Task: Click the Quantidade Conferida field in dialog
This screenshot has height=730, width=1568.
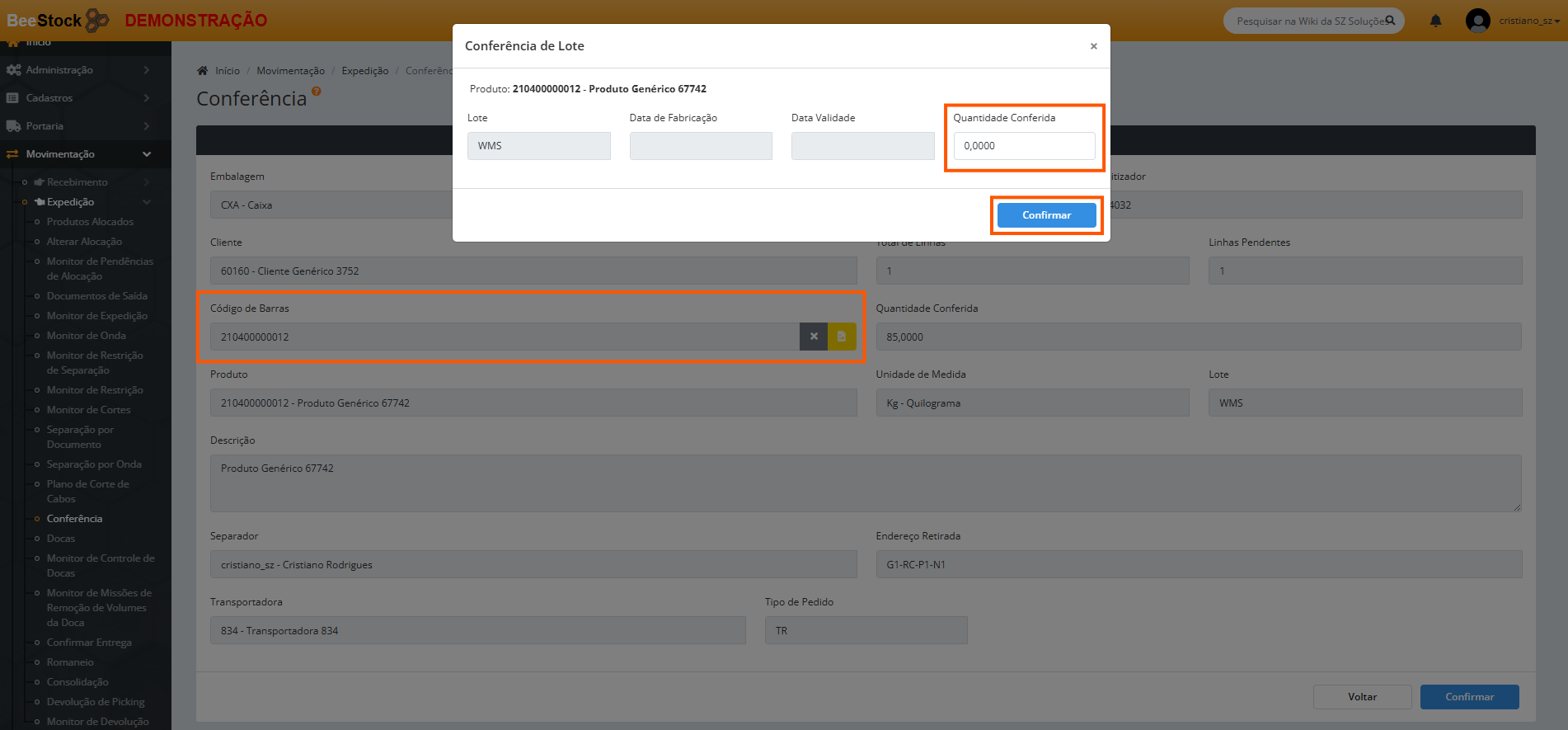Action: click(x=1024, y=146)
